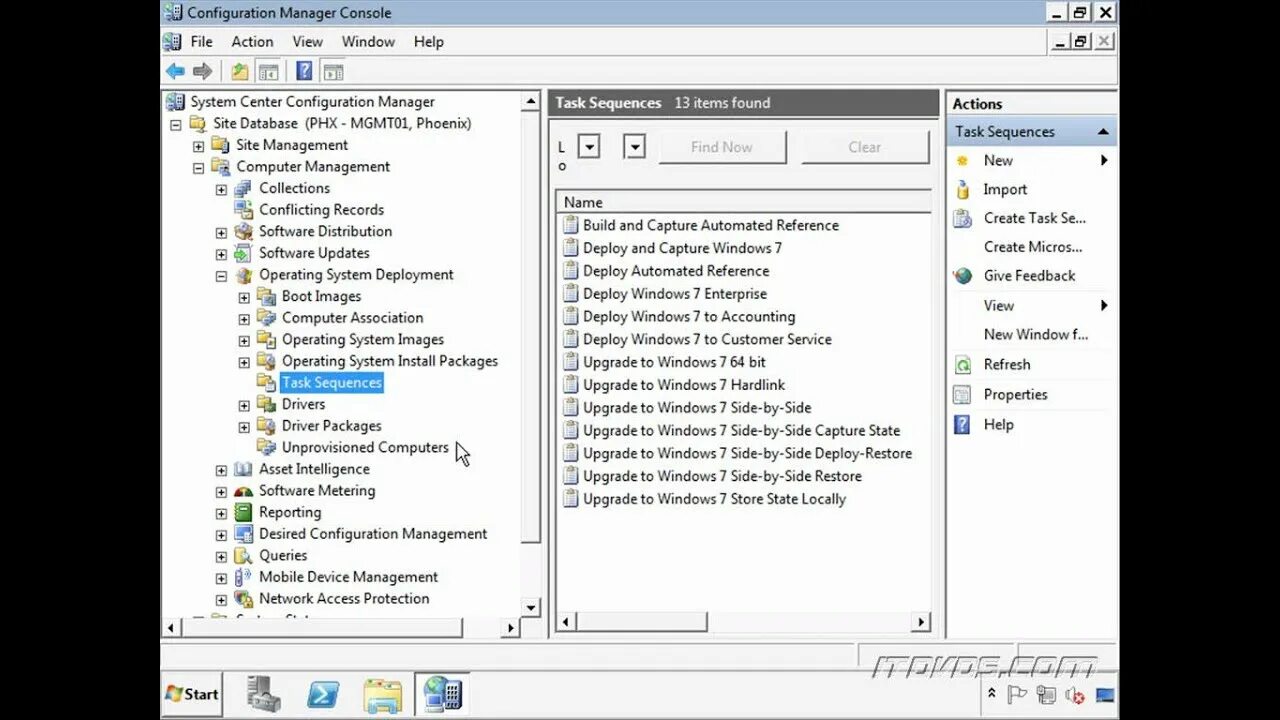Click the Give Feedback globe icon
Viewport: 1280px width, 720px height.
[963, 276]
